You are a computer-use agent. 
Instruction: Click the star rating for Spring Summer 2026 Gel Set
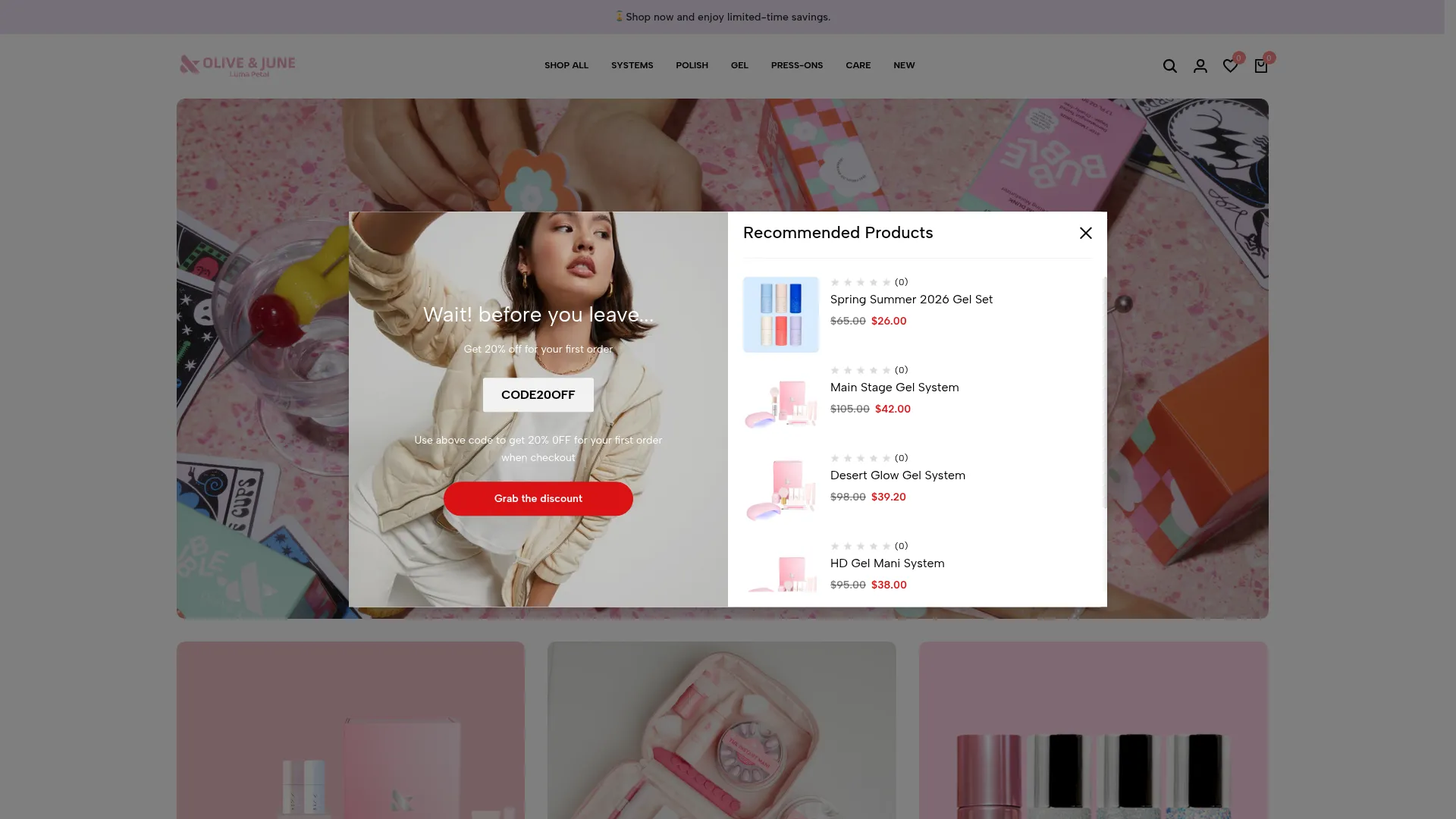click(x=861, y=282)
